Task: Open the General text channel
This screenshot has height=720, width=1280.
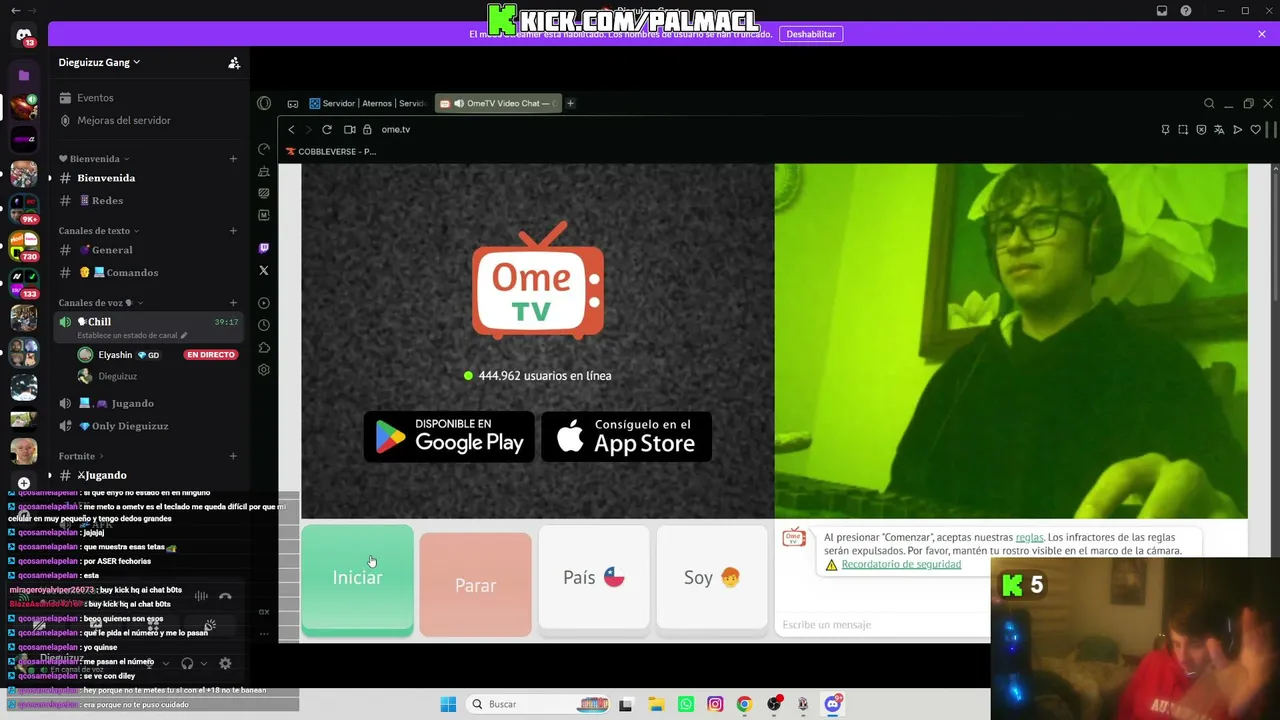Action: [112, 250]
